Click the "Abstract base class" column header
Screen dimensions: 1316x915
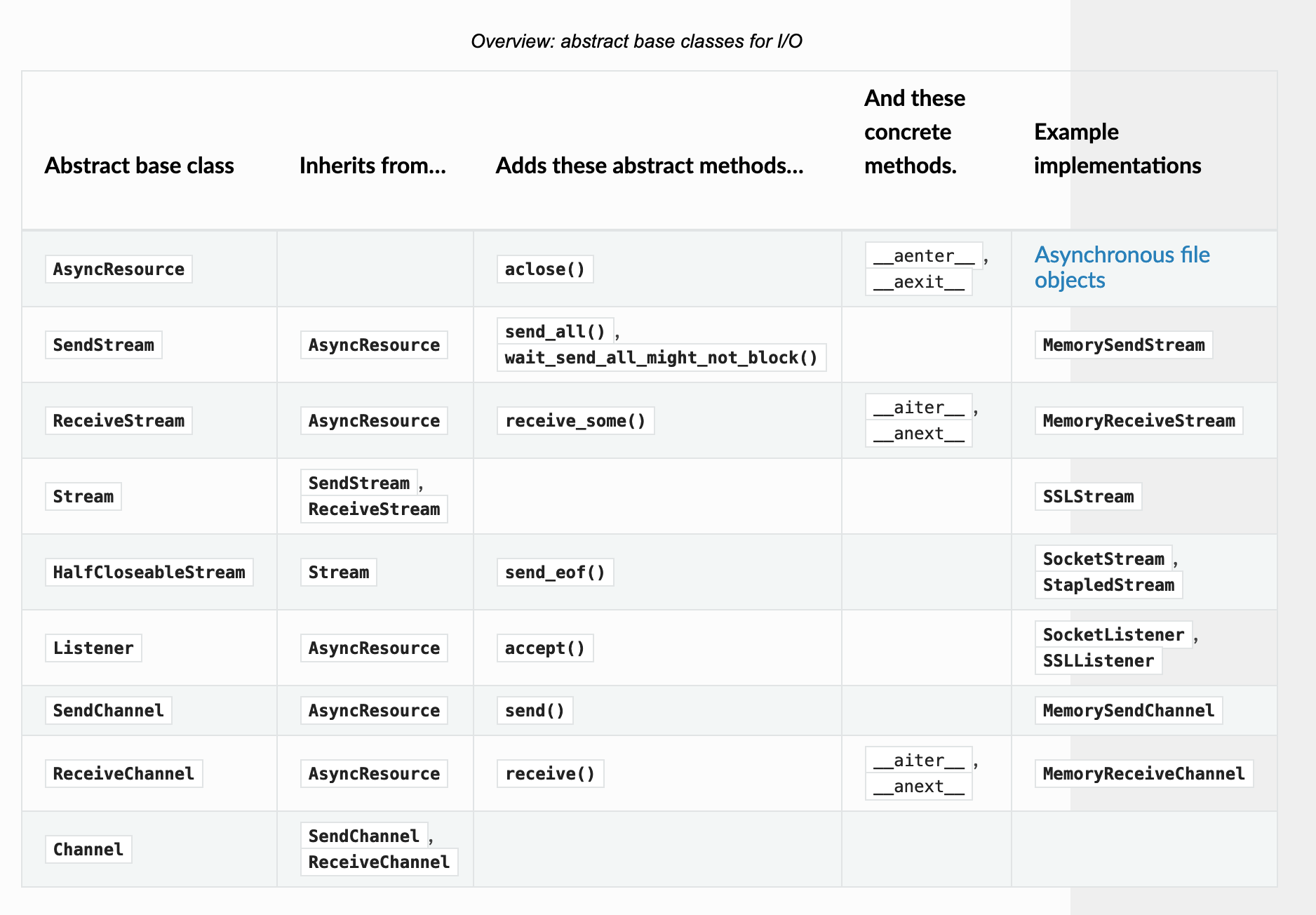139,166
